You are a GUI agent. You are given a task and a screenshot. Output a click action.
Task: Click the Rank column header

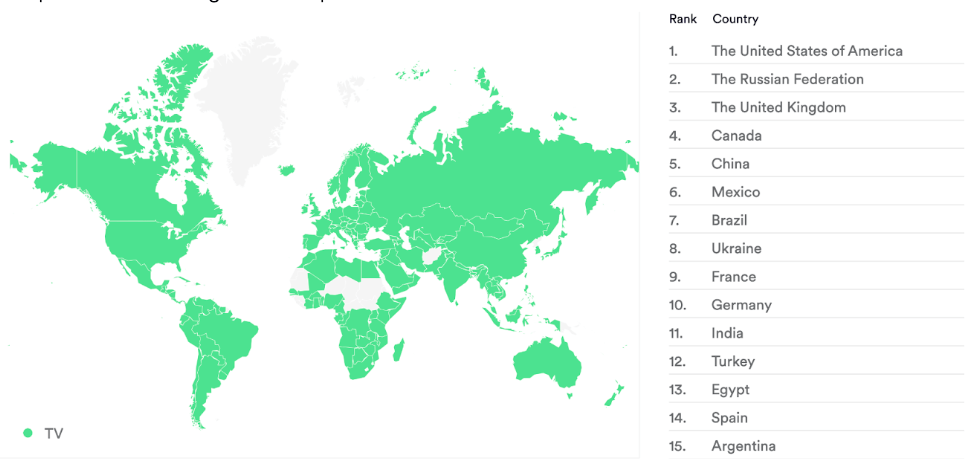683,19
